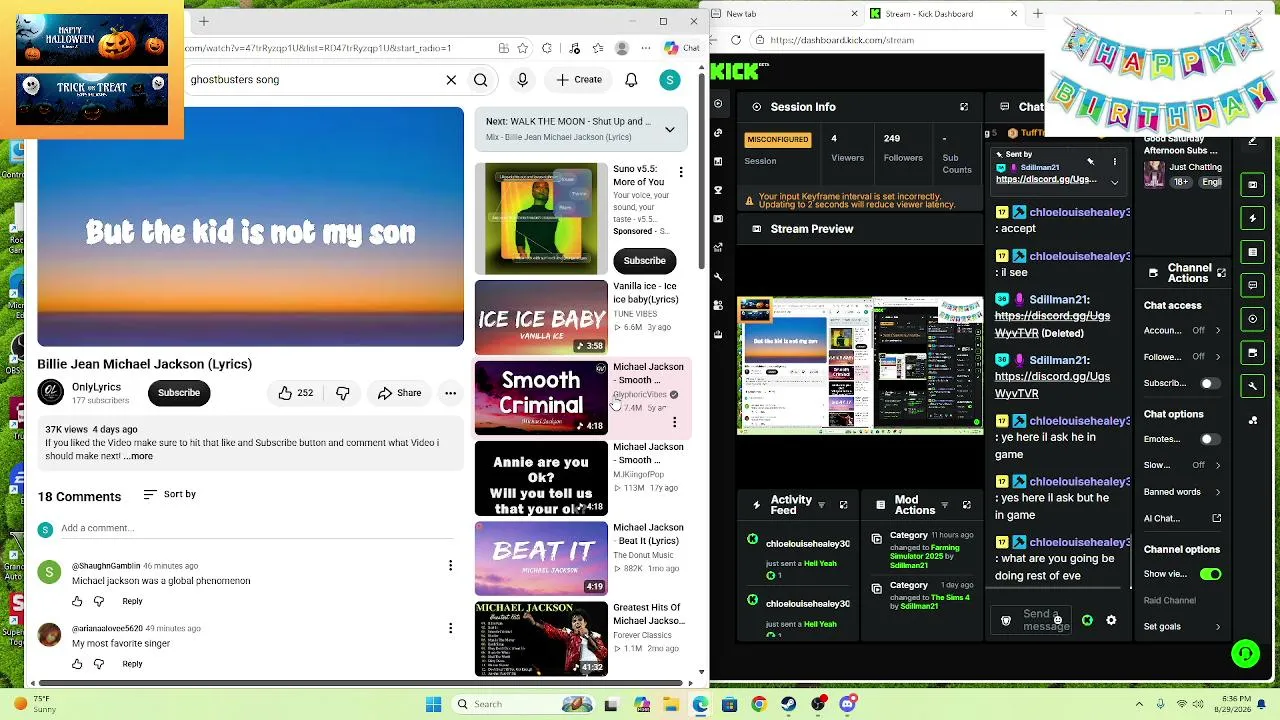The width and height of the screenshot is (1280, 720).
Task: Open browser extensions puzzle icon
Action: [547, 48]
